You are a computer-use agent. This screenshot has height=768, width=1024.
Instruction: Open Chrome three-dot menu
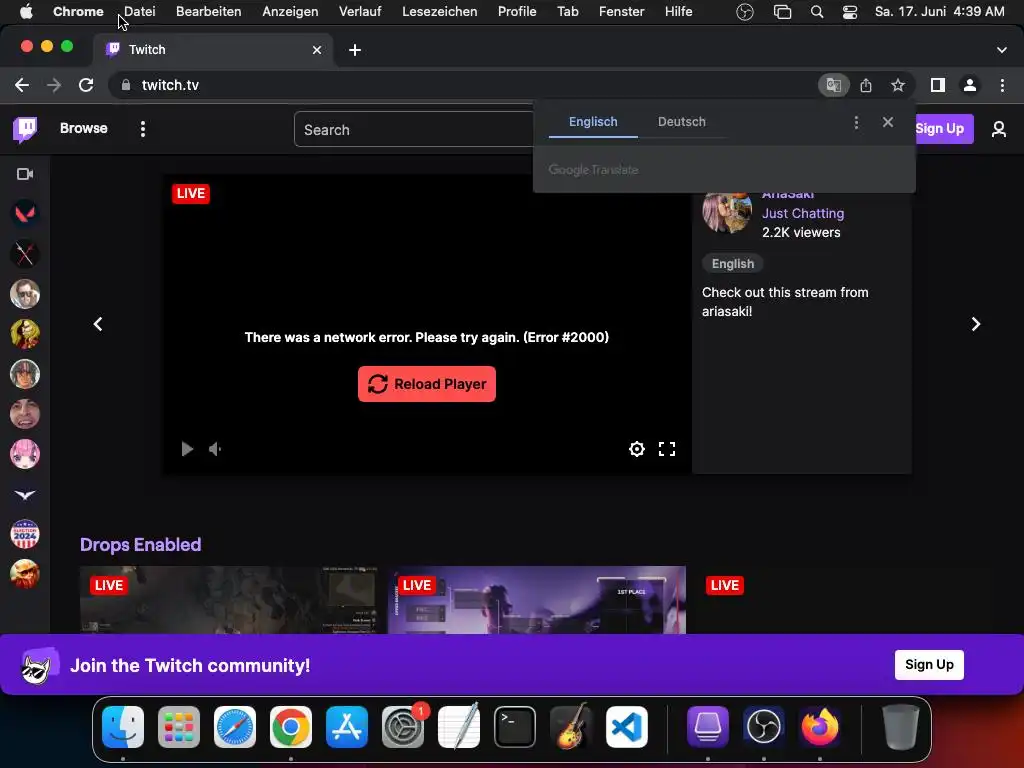click(1002, 85)
